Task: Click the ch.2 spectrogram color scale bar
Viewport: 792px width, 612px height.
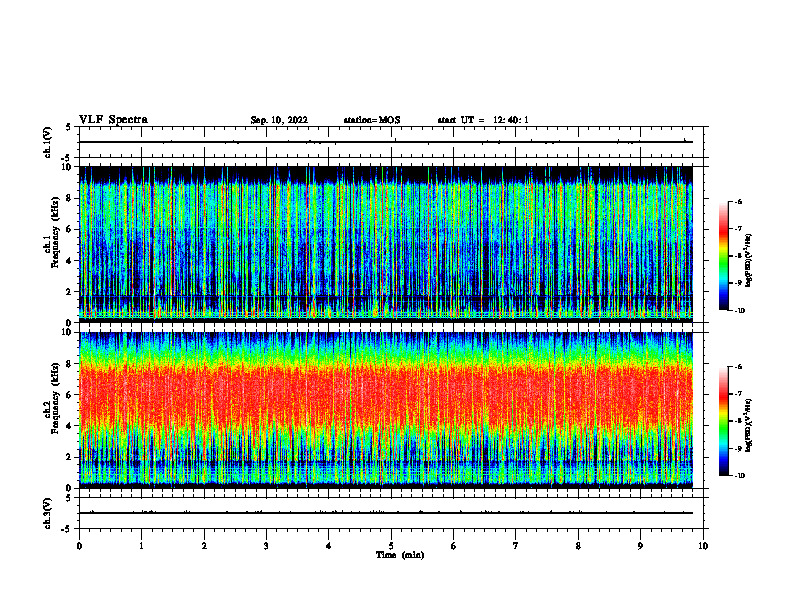Action: tap(724, 421)
